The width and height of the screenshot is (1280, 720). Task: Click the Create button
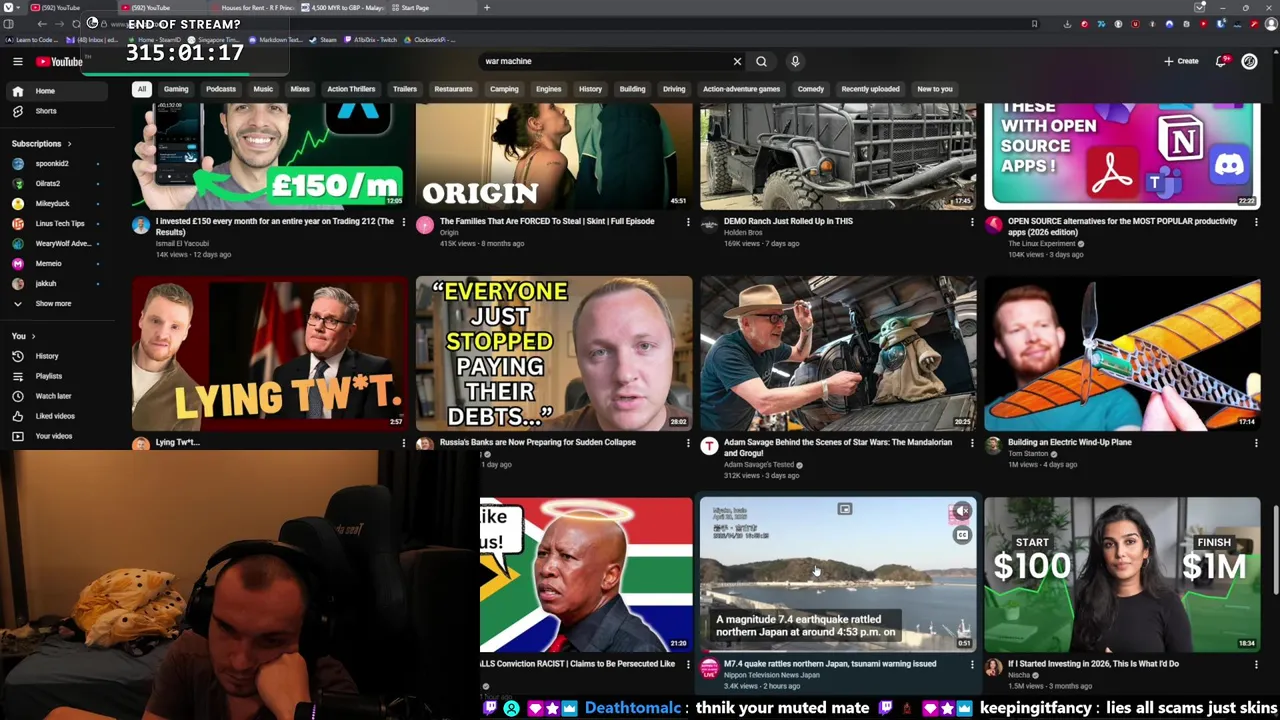coord(1181,61)
